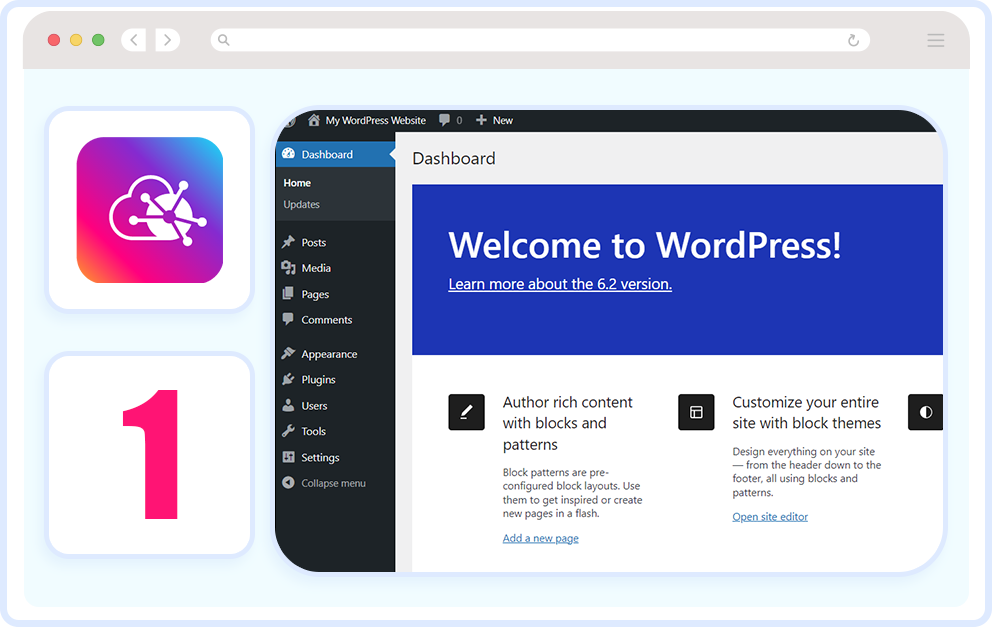Viewport: 992px width, 627px height.
Task: Open the comments bubble icon in admin bar
Action: click(x=444, y=120)
